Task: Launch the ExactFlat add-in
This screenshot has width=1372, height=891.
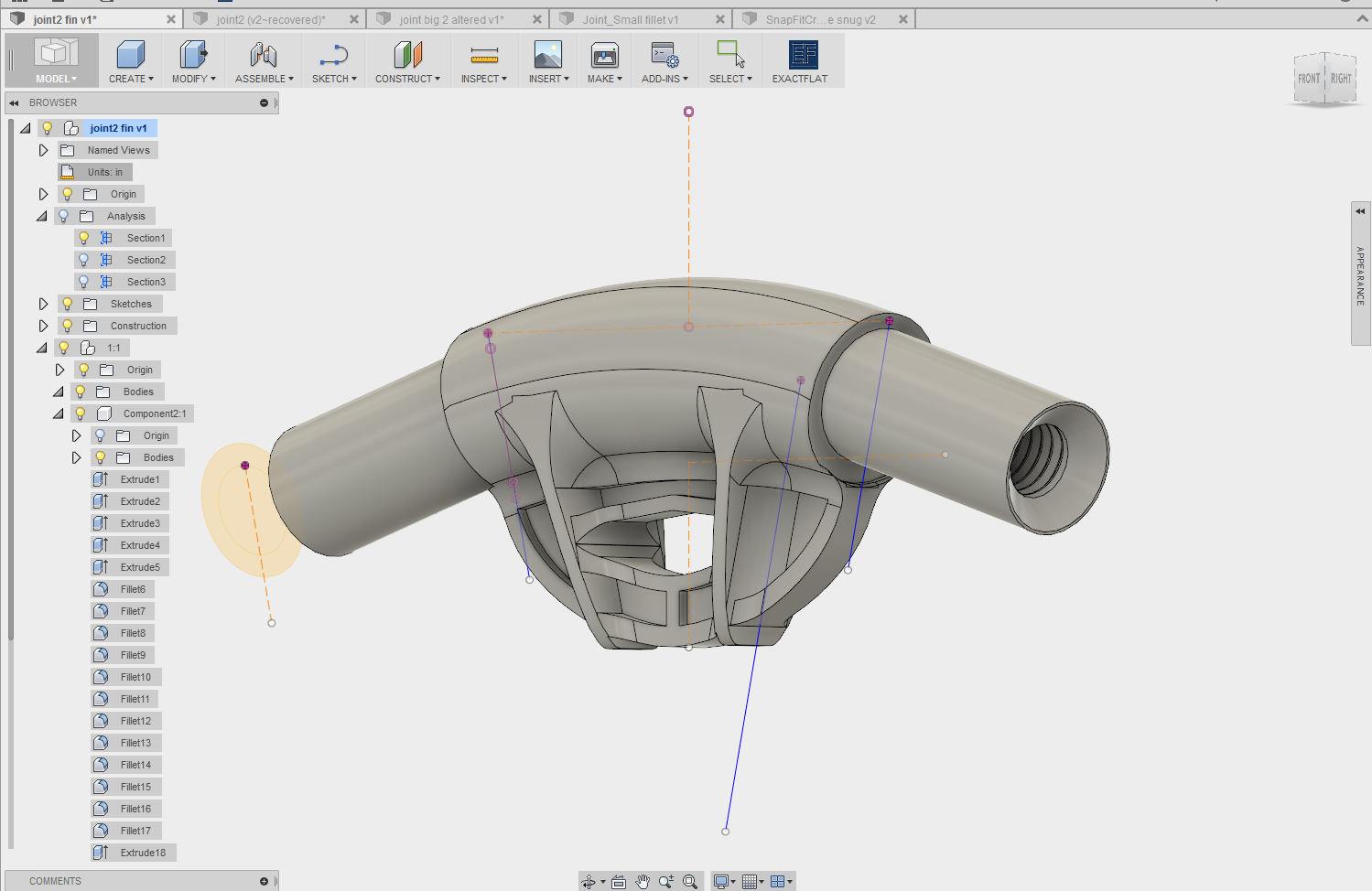Action: tap(803, 56)
